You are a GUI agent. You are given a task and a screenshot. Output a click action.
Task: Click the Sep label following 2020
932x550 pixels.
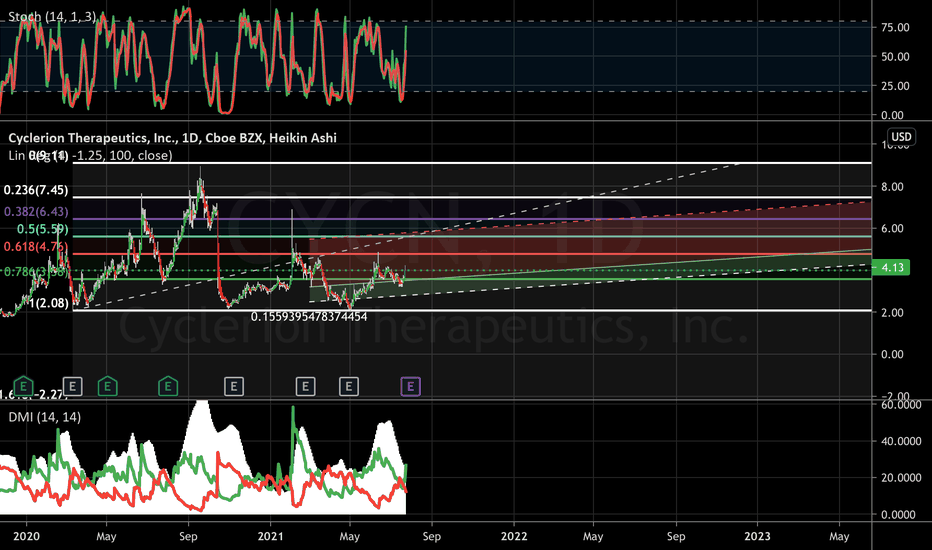[188, 536]
